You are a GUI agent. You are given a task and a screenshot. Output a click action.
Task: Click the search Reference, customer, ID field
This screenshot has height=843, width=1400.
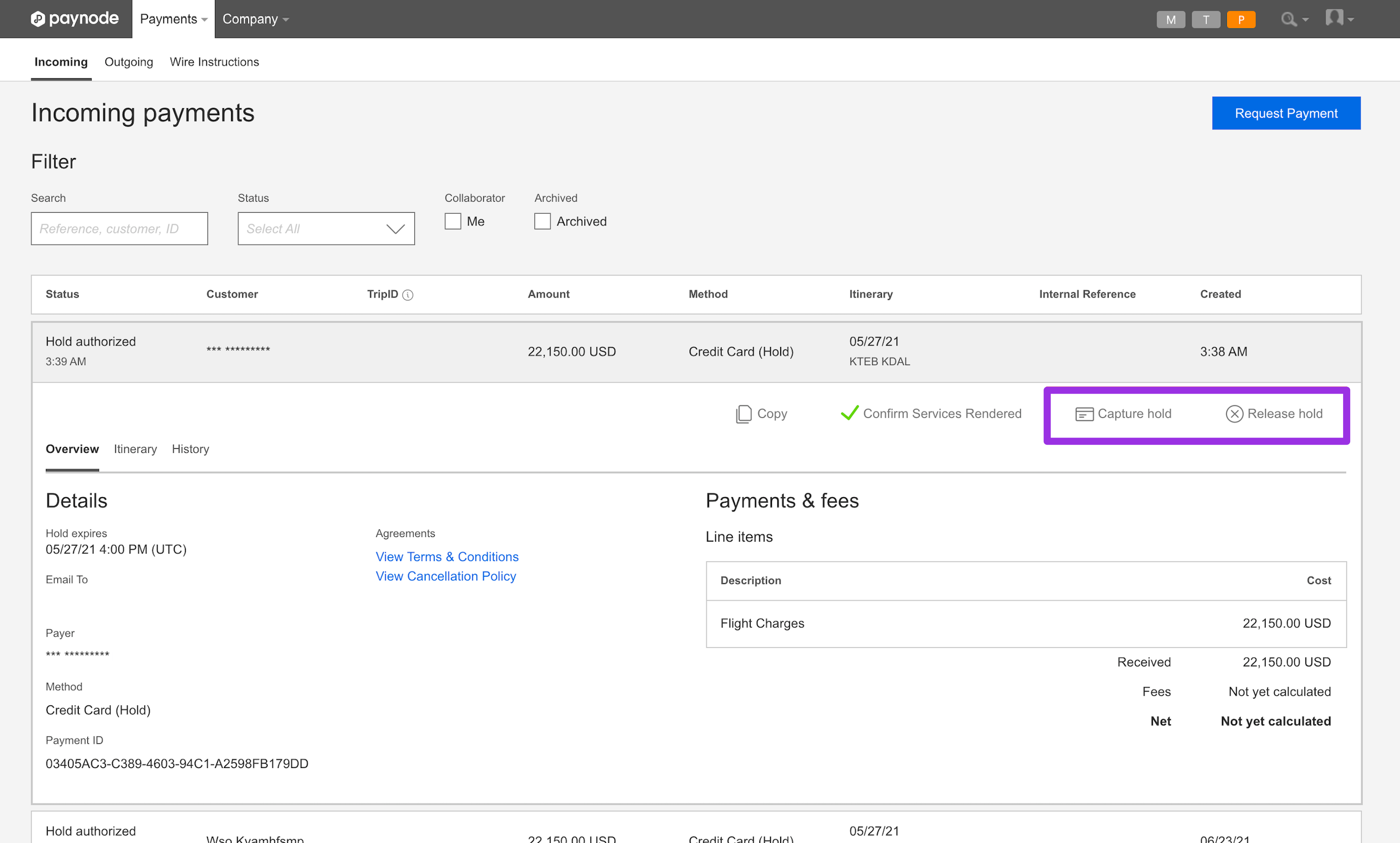point(119,228)
